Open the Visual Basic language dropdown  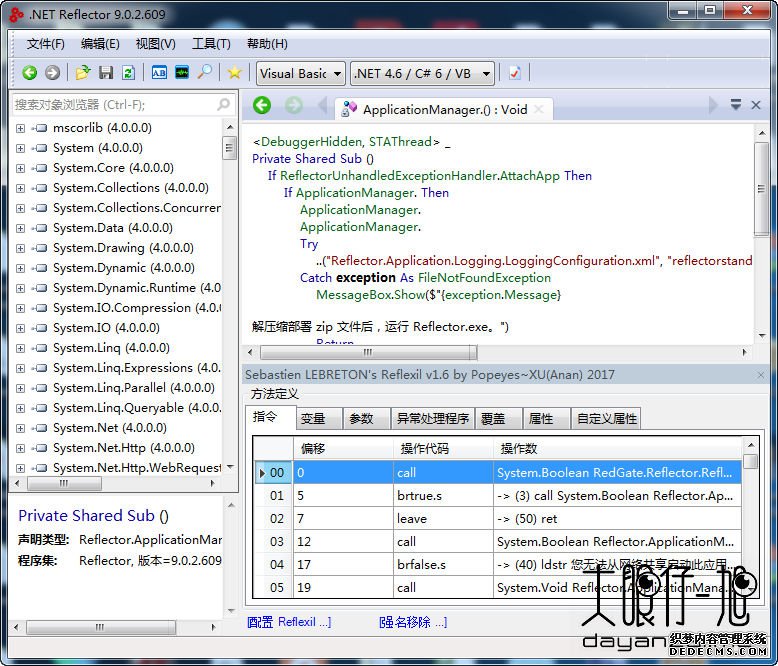301,74
